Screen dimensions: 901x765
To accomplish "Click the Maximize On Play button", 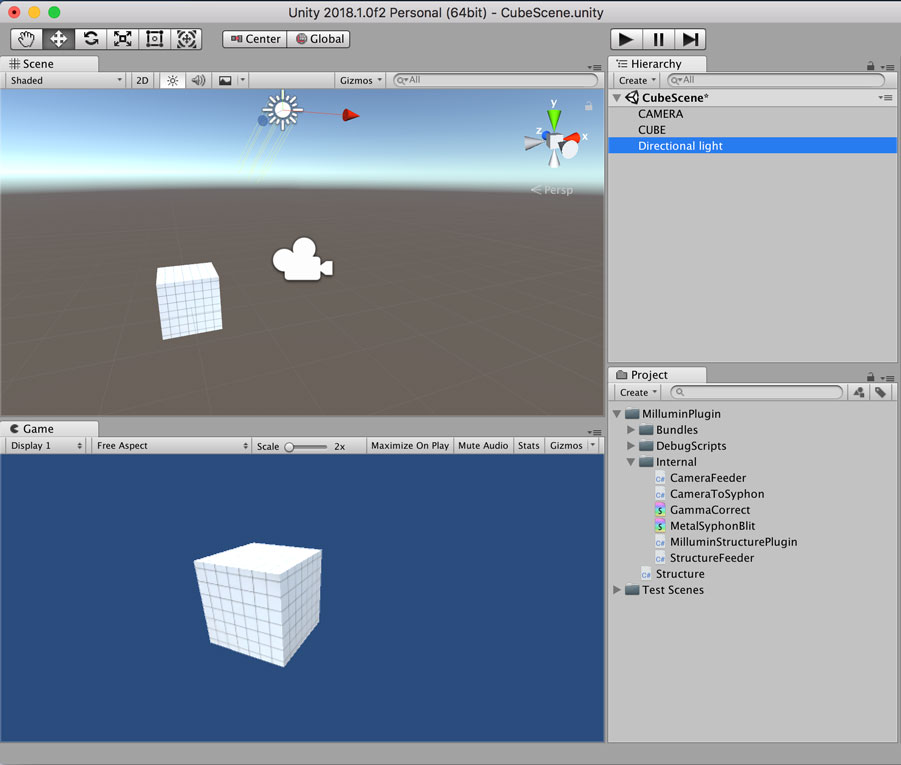I will [x=409, y=446].
